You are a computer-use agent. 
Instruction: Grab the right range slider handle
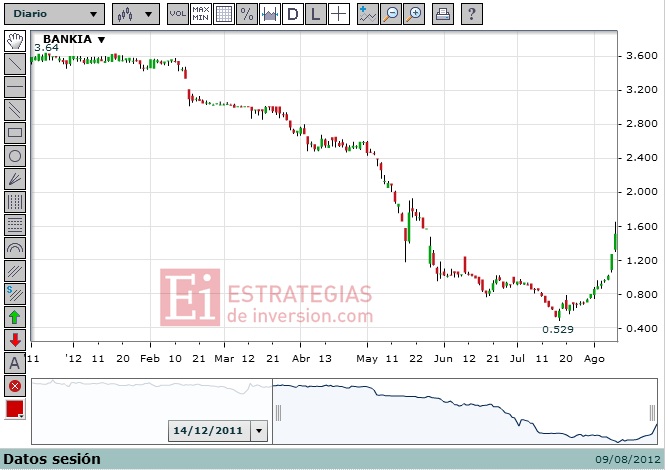pyautogui.click(x=652, y=413)
